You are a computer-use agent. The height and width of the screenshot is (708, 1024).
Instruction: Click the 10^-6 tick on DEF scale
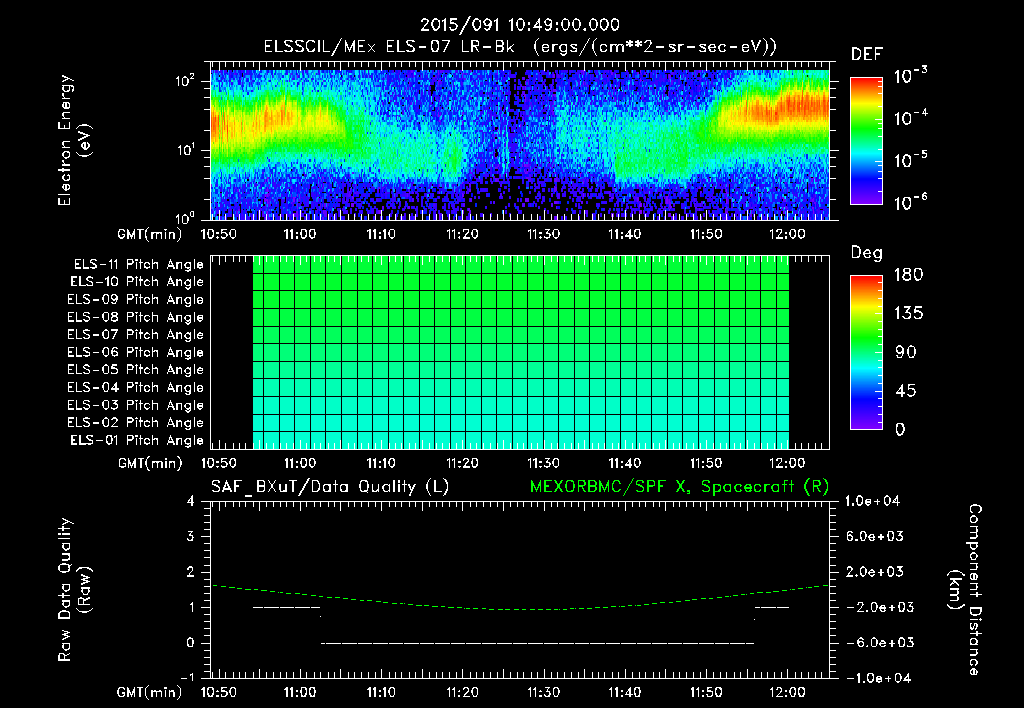click(x=911, y=202)
